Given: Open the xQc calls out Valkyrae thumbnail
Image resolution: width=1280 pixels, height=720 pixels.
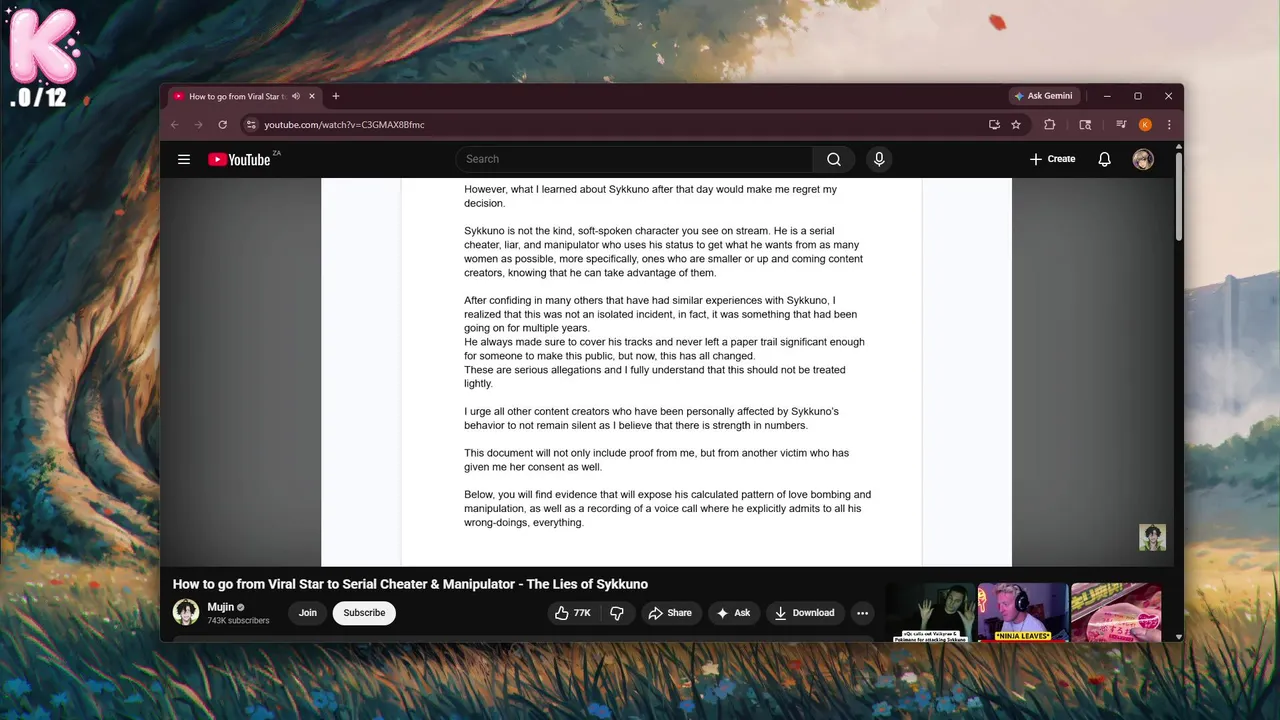Looking at the screenshot, I should coord(930,612).
